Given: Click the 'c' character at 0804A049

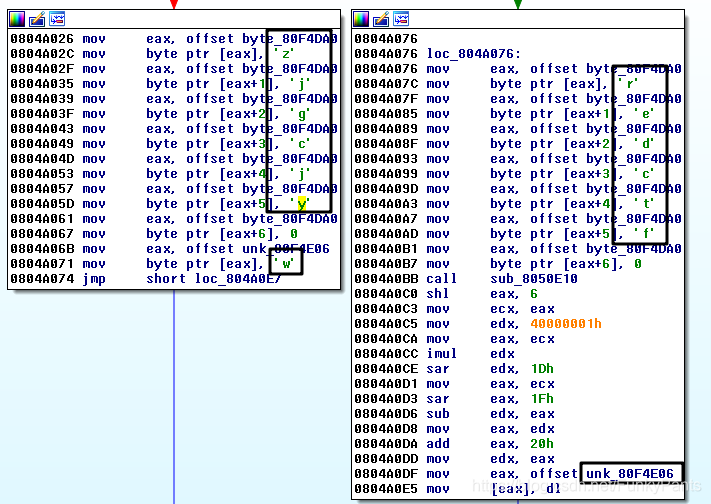Looking at the screenshot, I should [x=300, y=144].
